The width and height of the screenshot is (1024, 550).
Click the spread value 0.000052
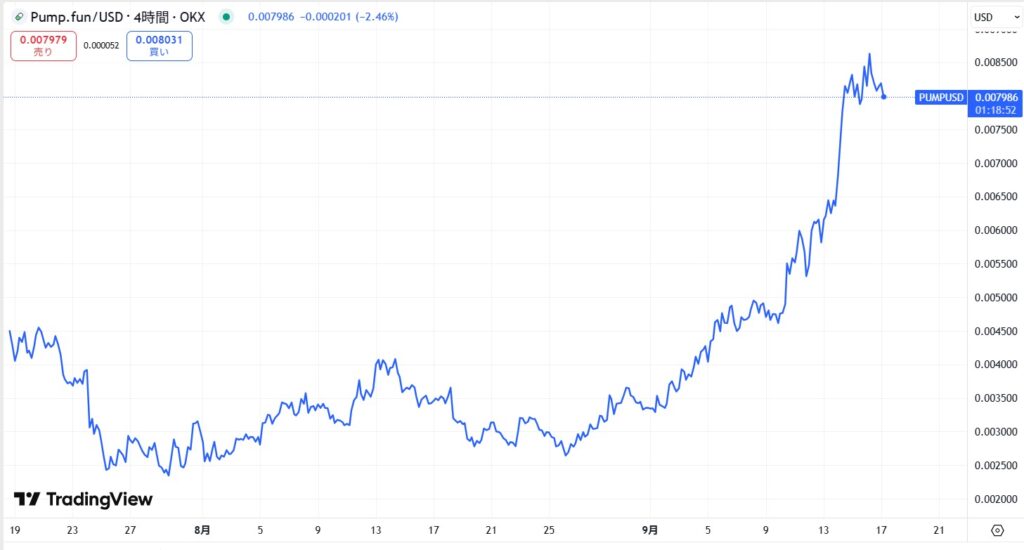coord(101,46)
